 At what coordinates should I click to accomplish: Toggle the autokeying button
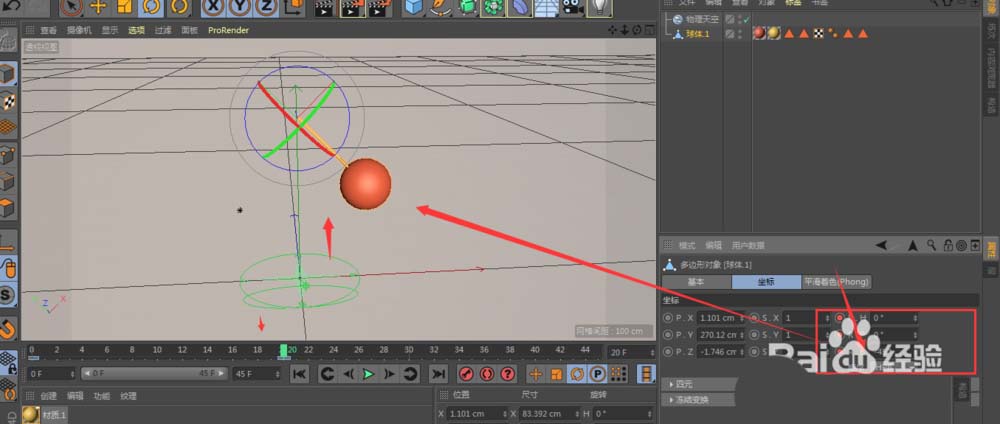[490, 373]
